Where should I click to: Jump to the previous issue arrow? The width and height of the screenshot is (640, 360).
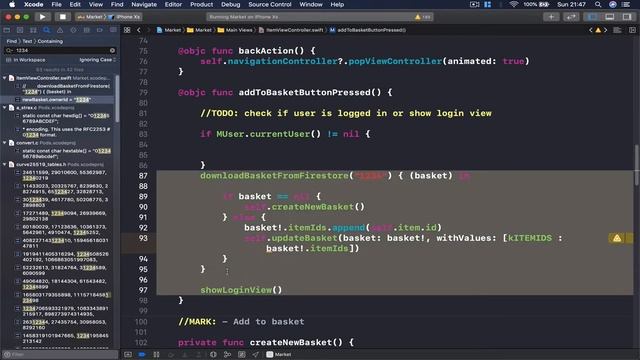coord(591,30)
